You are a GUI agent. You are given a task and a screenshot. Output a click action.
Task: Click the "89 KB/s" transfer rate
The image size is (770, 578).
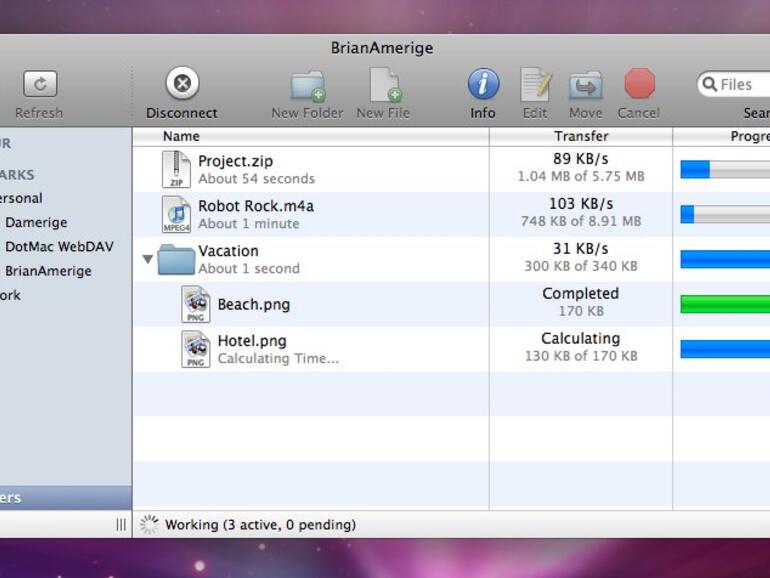click(x=580, y=159)
